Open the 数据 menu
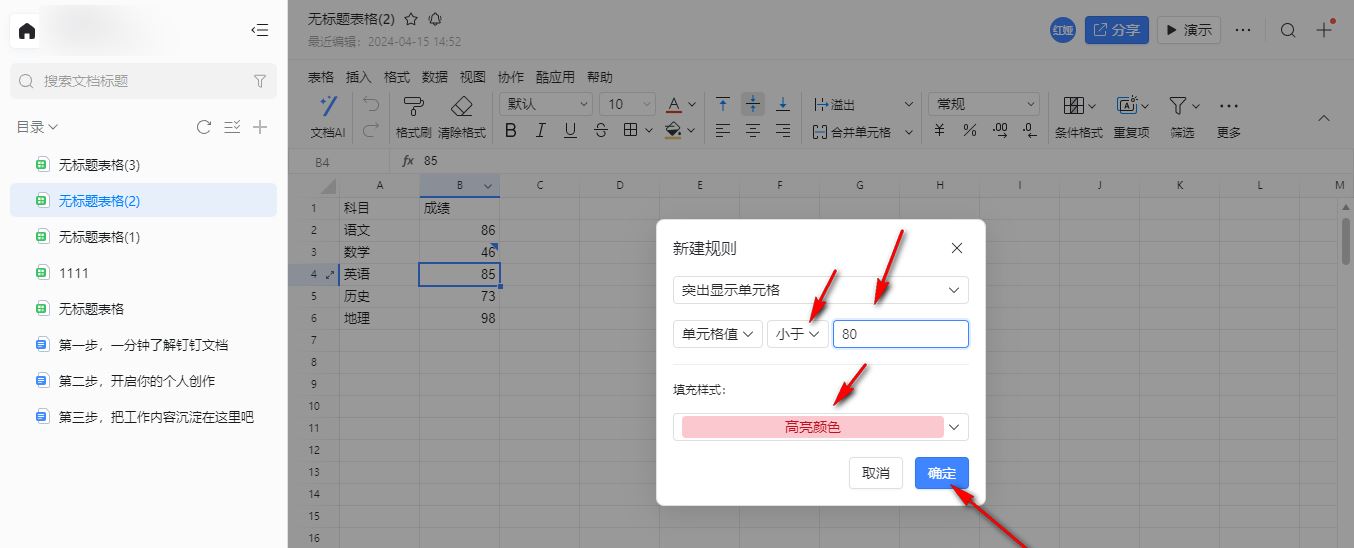 pos(434,77)
